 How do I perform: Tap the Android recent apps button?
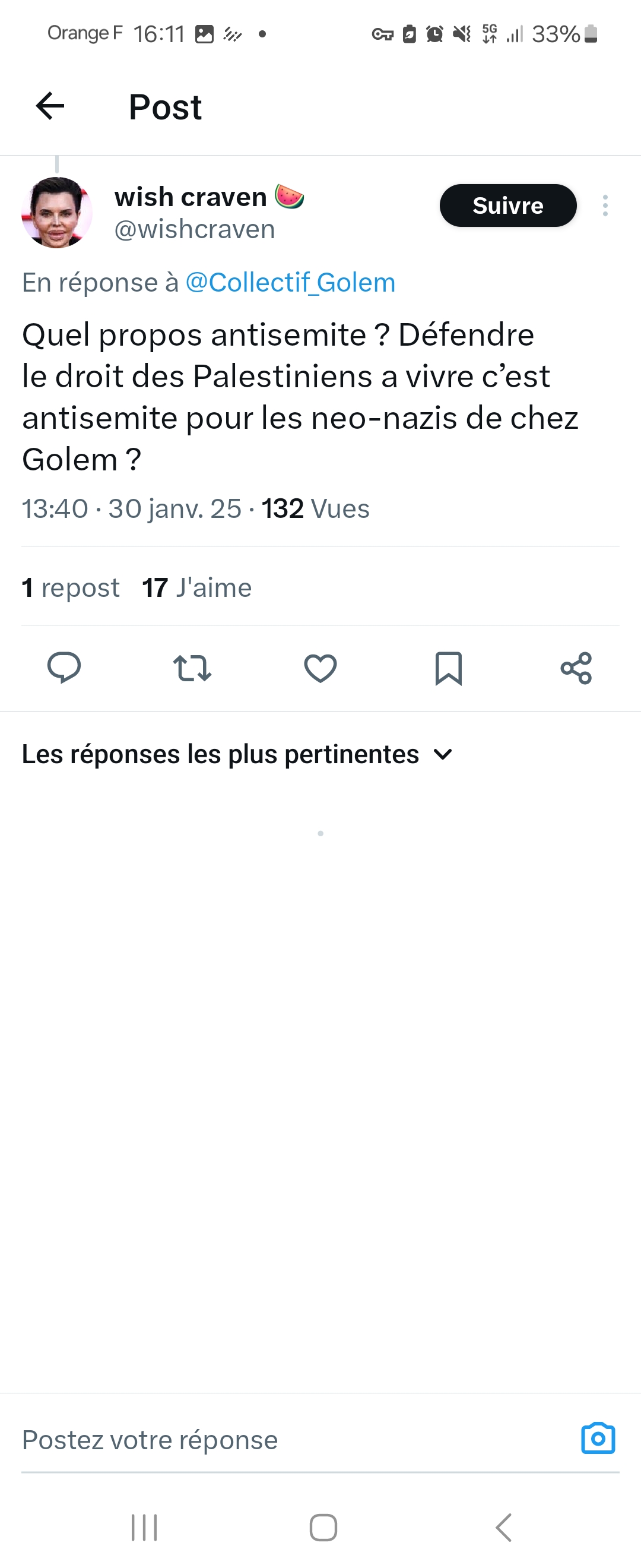coord(144,1527)
